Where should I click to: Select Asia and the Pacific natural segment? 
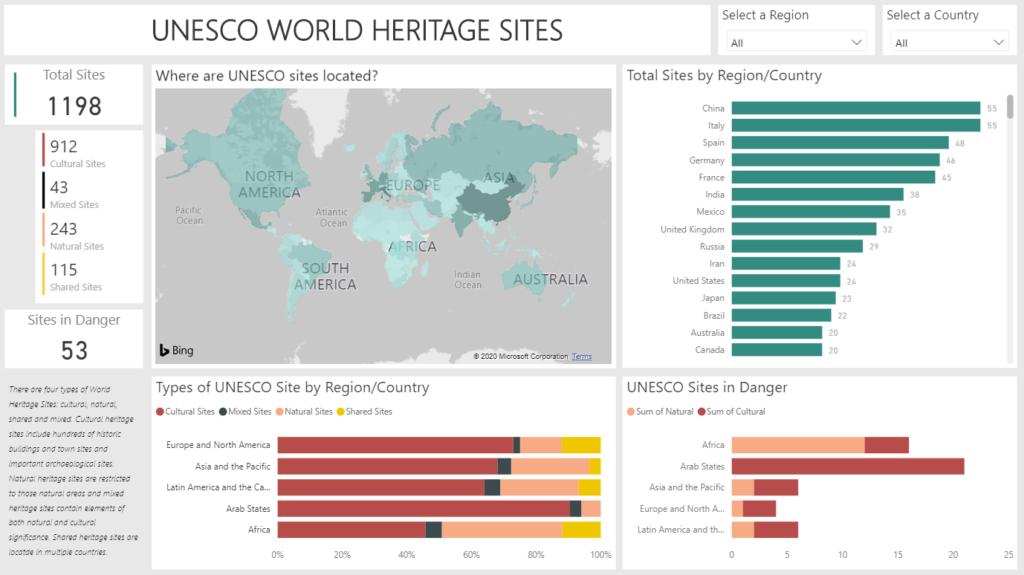(551, 467)
